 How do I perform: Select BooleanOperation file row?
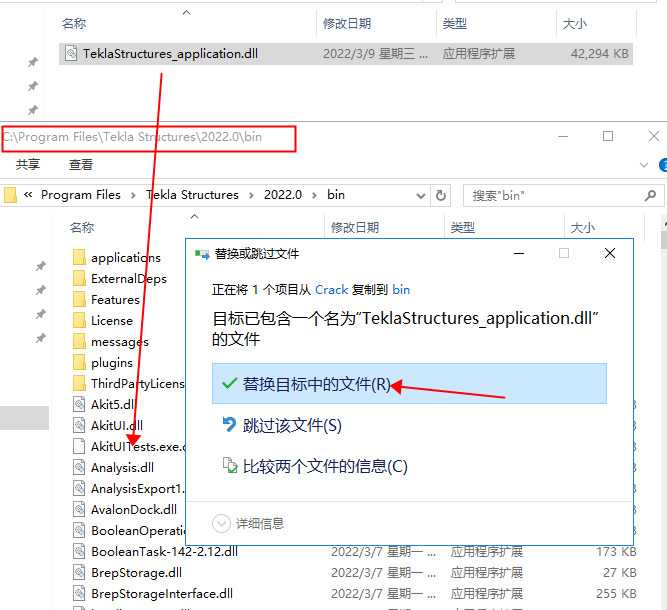tap(138, 530)
